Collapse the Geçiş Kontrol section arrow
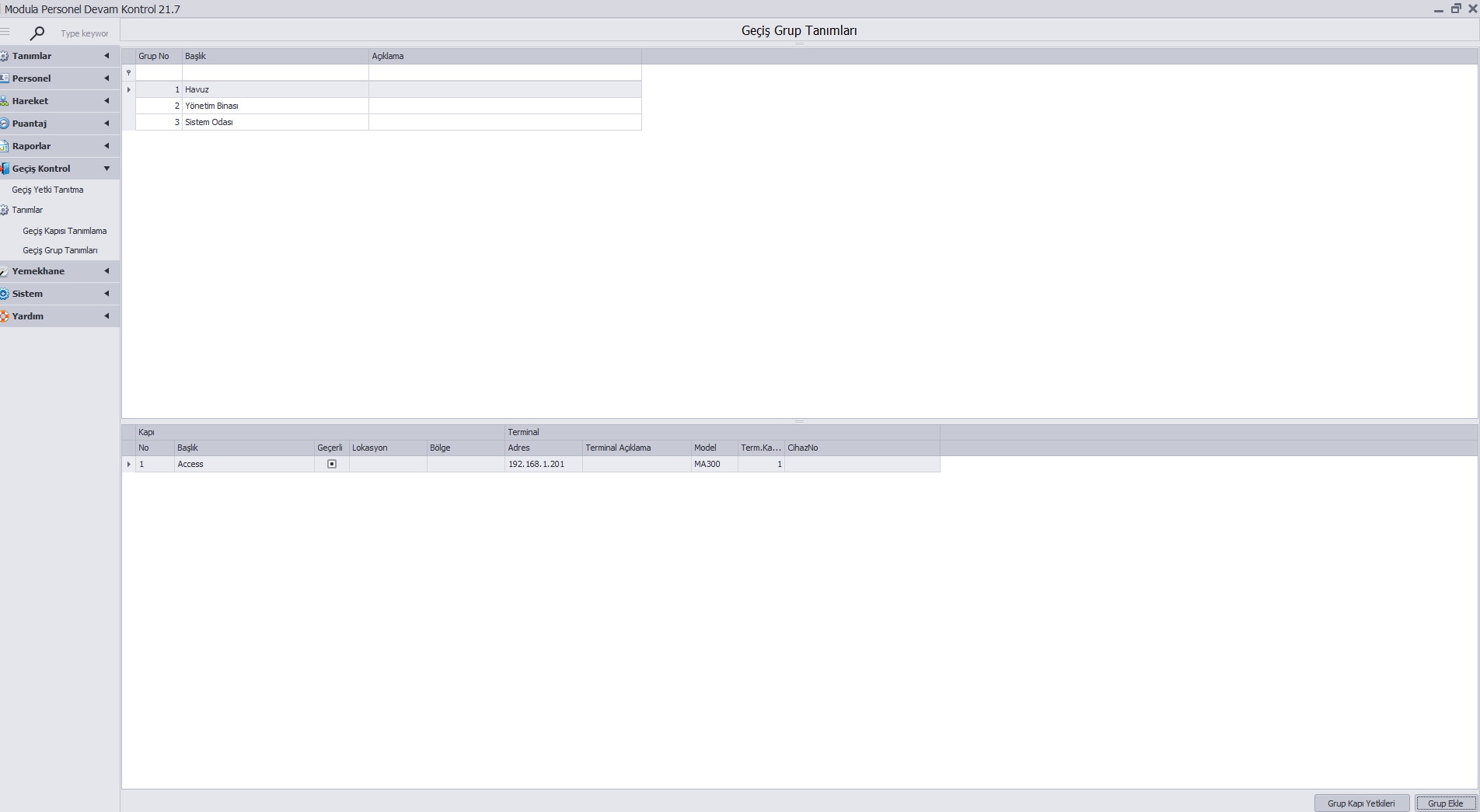Viewport: 1480px width, 812px height. click(106, 169)
